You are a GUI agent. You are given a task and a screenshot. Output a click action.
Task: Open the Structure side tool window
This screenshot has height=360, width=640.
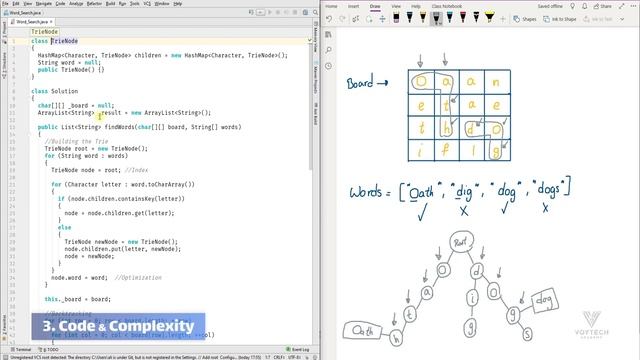[4, 65]
